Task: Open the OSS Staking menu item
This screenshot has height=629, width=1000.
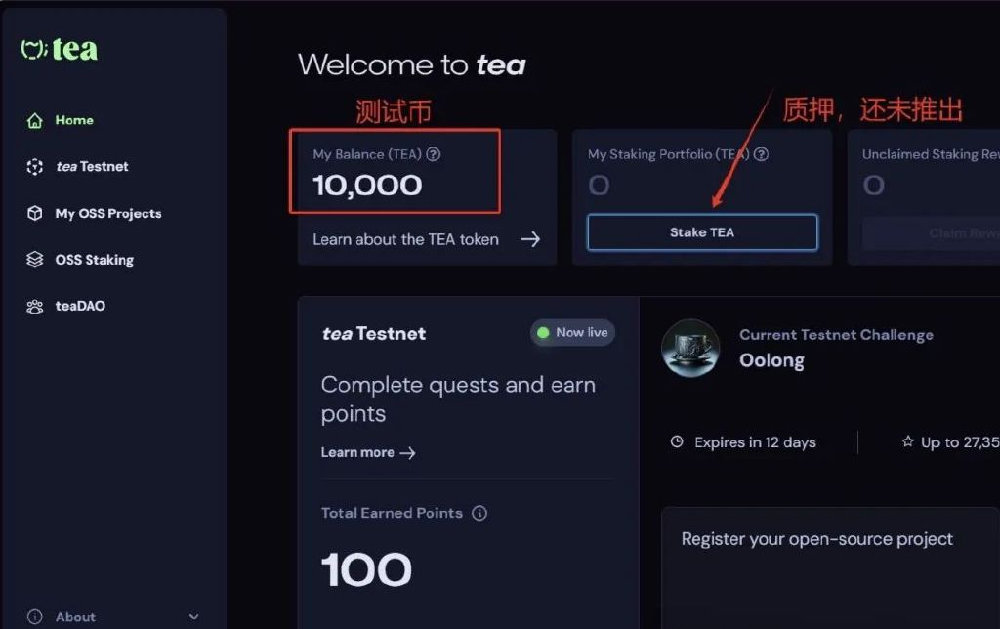Action: click(x=94, y=260)
